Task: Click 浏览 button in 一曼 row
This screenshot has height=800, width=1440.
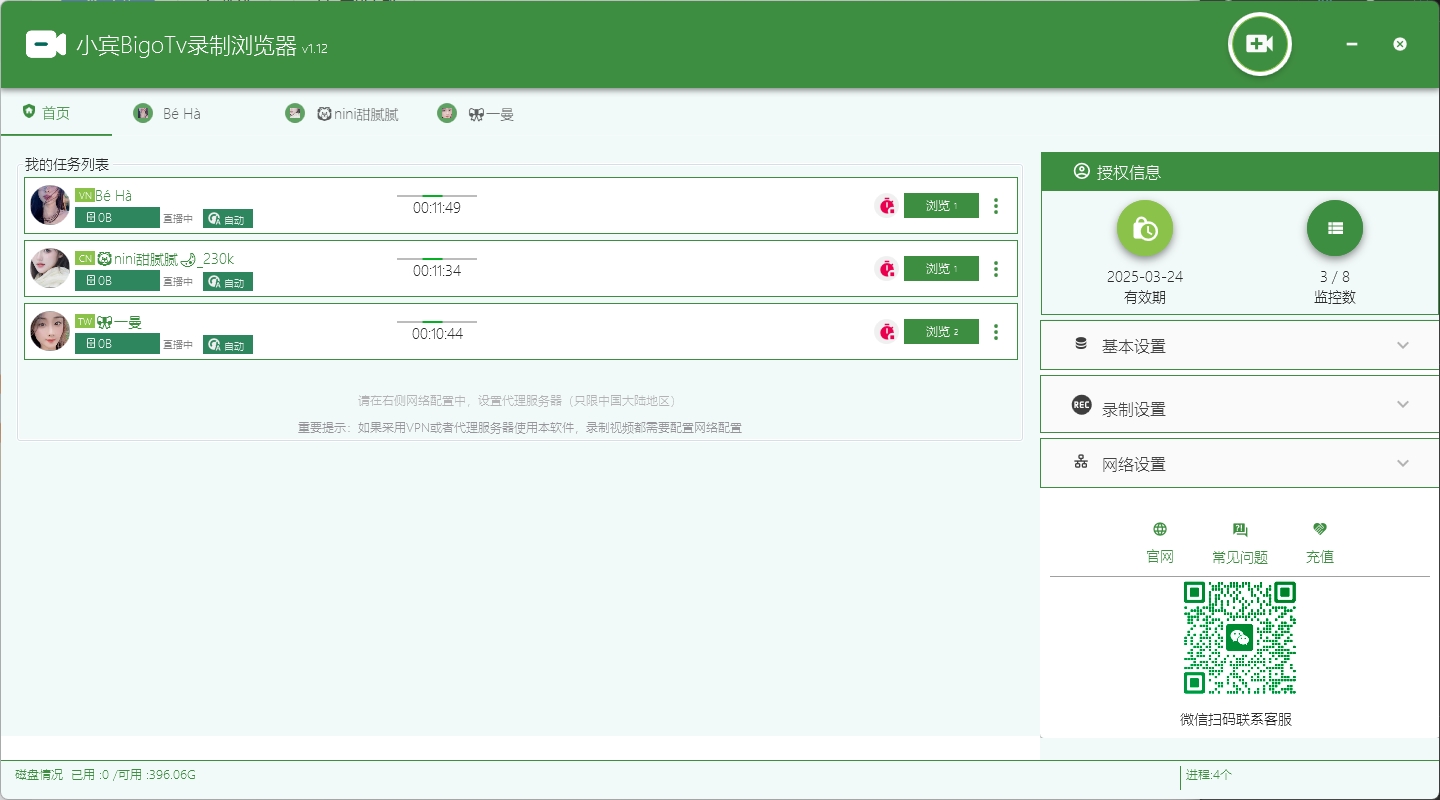Action: point(941,332)
